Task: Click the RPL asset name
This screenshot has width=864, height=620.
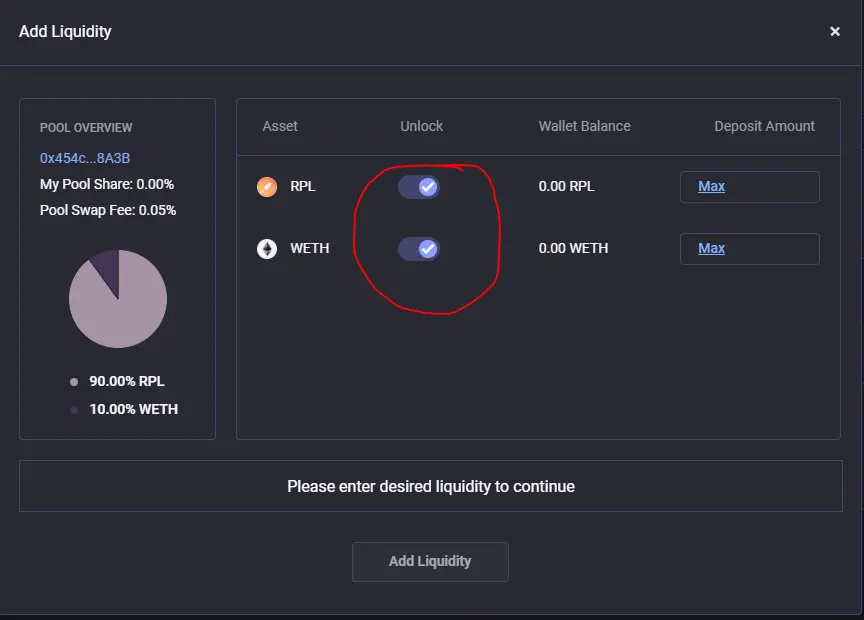Action: (x=303, y=186)
